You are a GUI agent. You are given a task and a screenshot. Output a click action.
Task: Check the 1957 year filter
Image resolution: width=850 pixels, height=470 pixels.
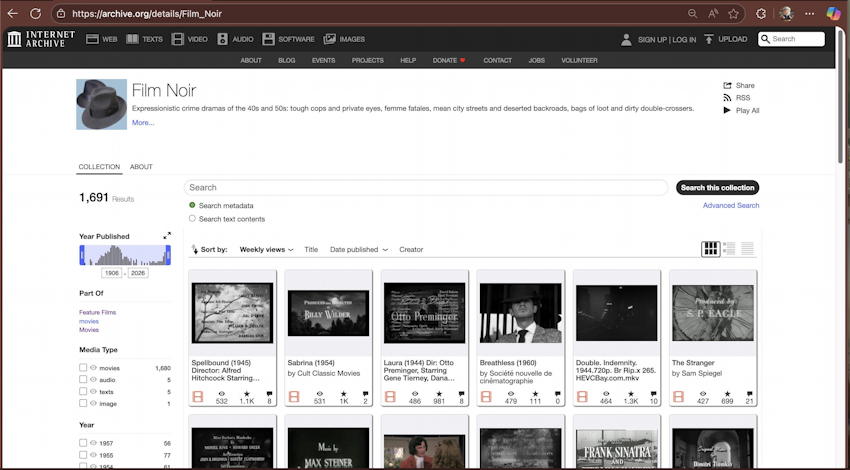pos(83,443)
